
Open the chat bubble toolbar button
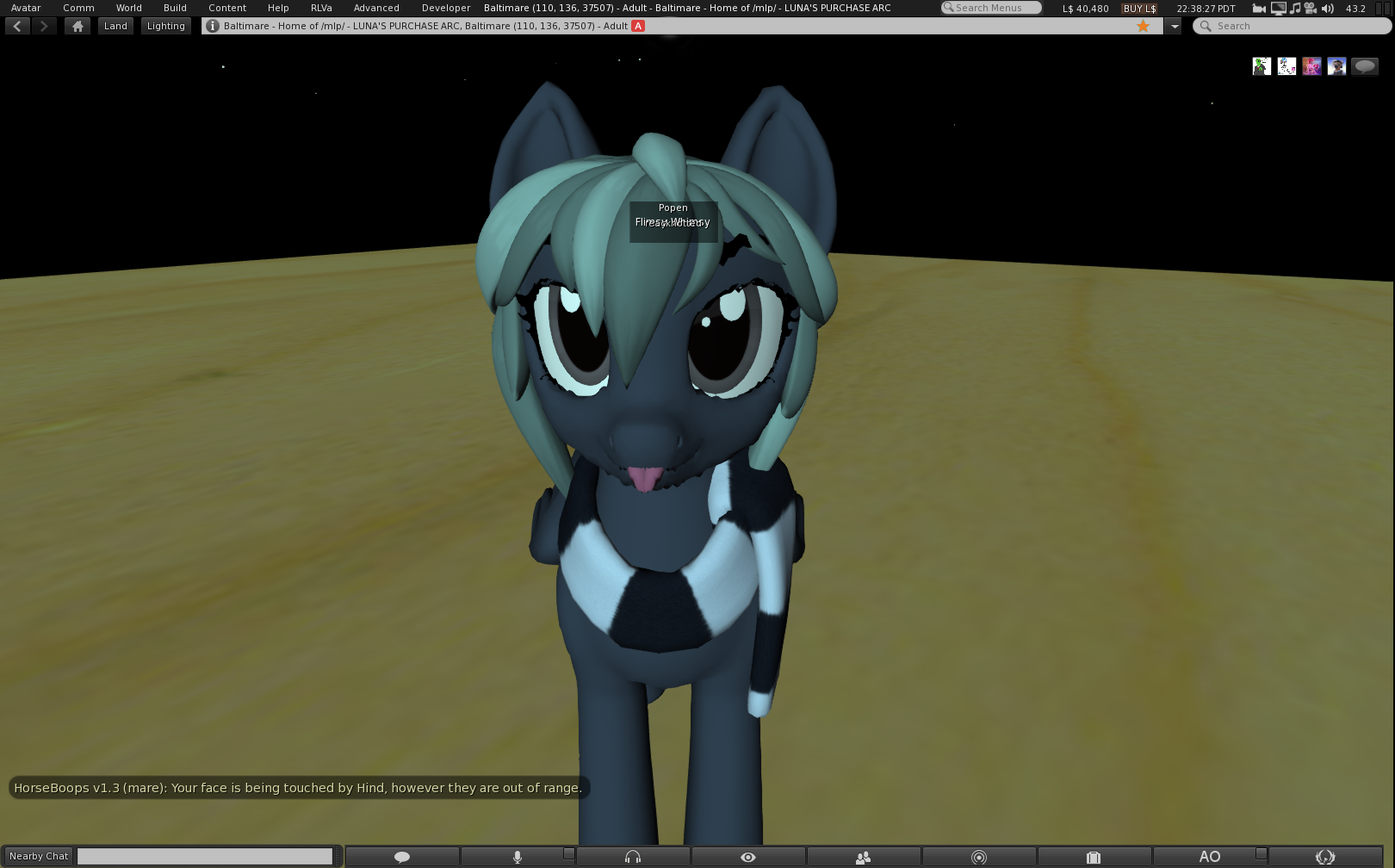401,857
